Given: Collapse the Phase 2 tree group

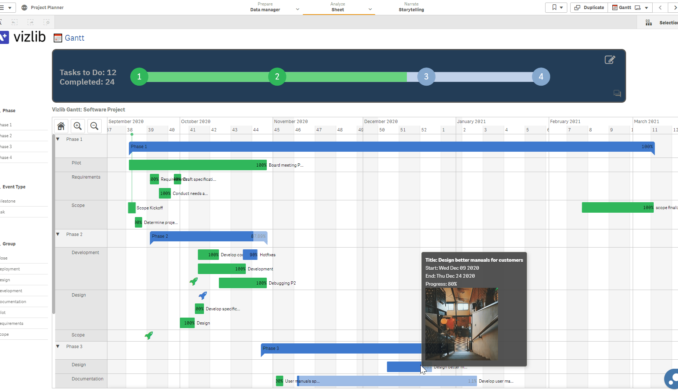Looking at the screenshot, I should pyautogui.click(x=58, y=234).
